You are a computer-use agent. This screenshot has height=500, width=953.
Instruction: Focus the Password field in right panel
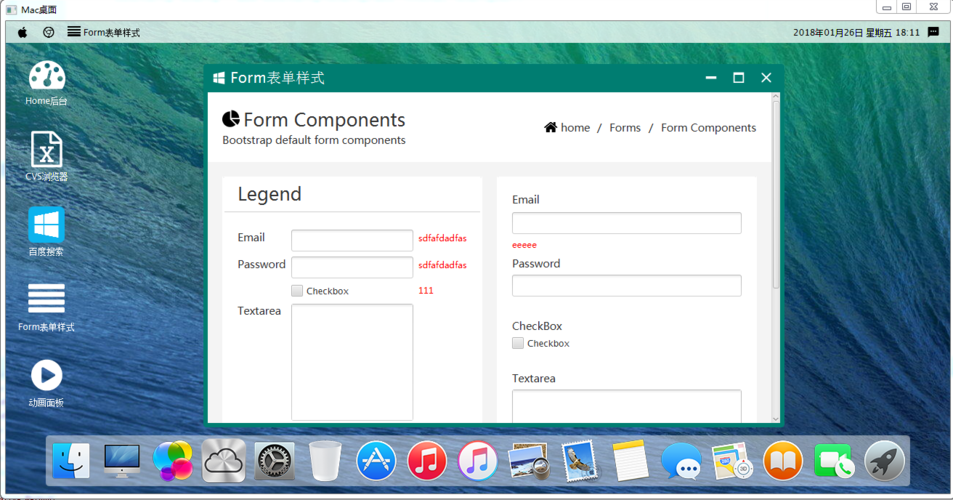pyautogui.click(x=626, y=286)
